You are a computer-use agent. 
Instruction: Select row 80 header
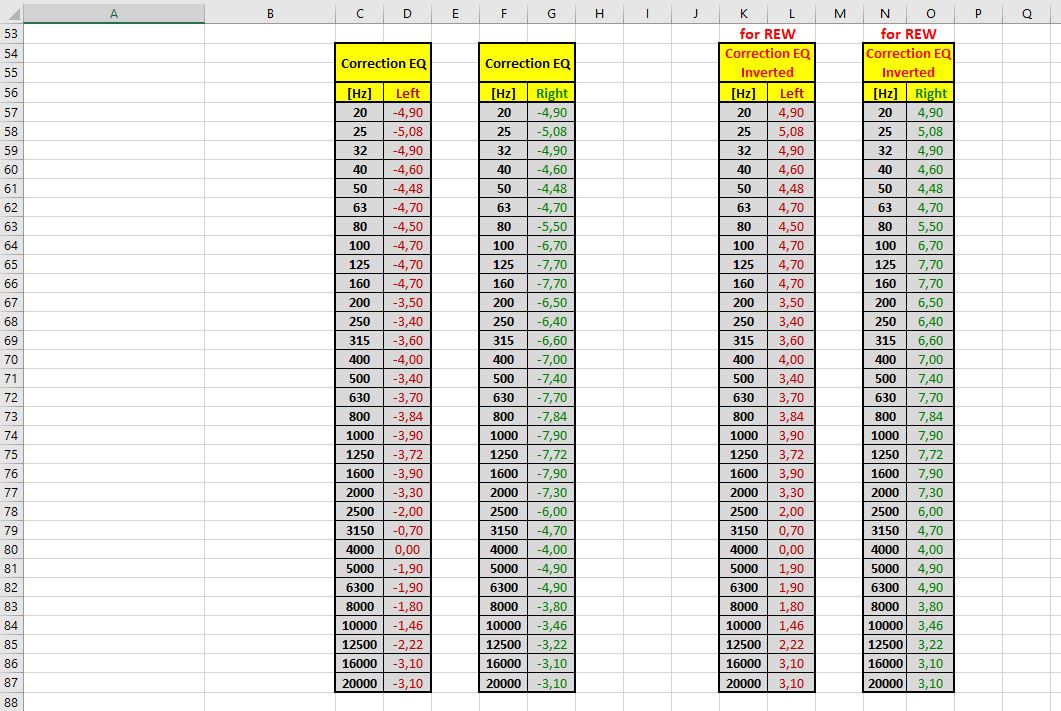coord(12,549)
